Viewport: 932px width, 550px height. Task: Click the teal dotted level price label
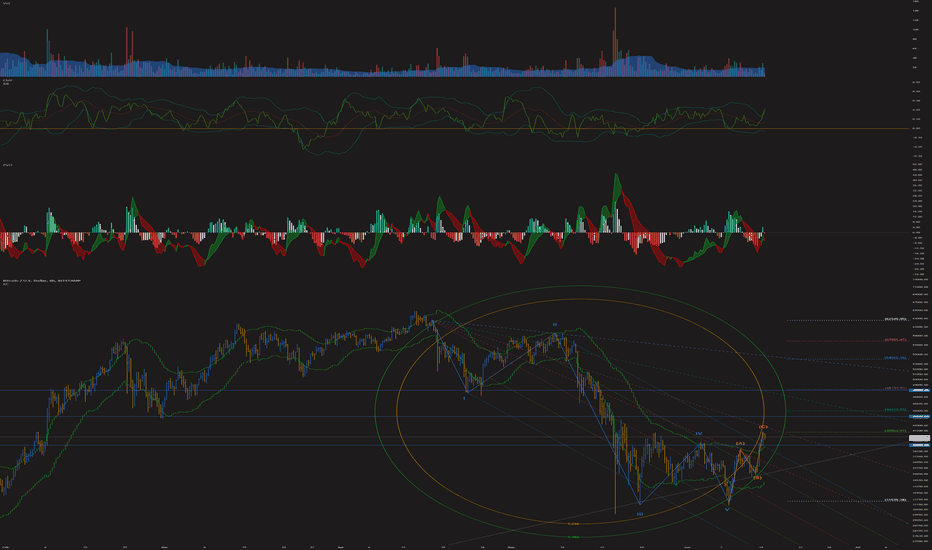(895, 410)
